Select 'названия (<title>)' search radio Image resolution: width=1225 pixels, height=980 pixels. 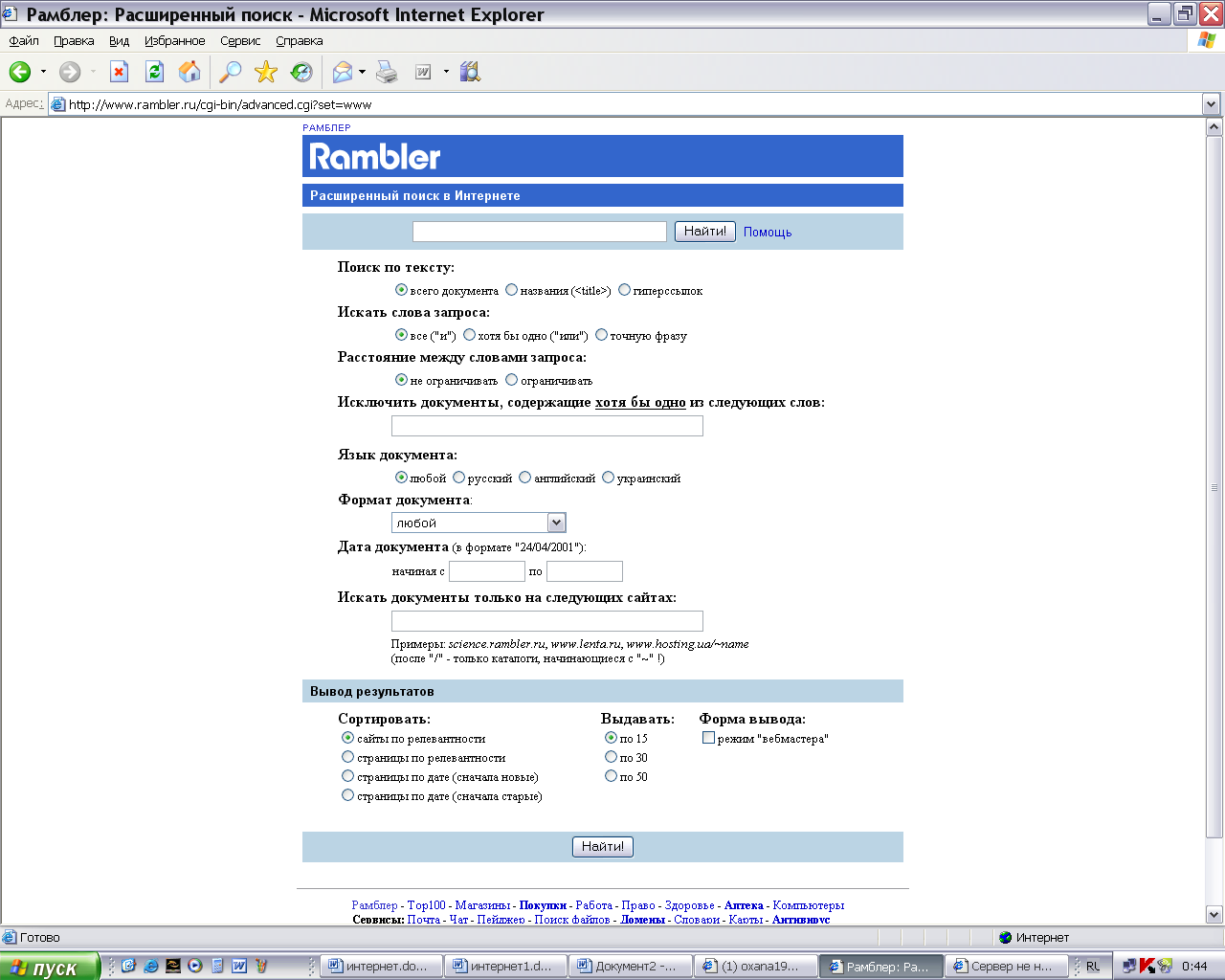click(512, 290)
